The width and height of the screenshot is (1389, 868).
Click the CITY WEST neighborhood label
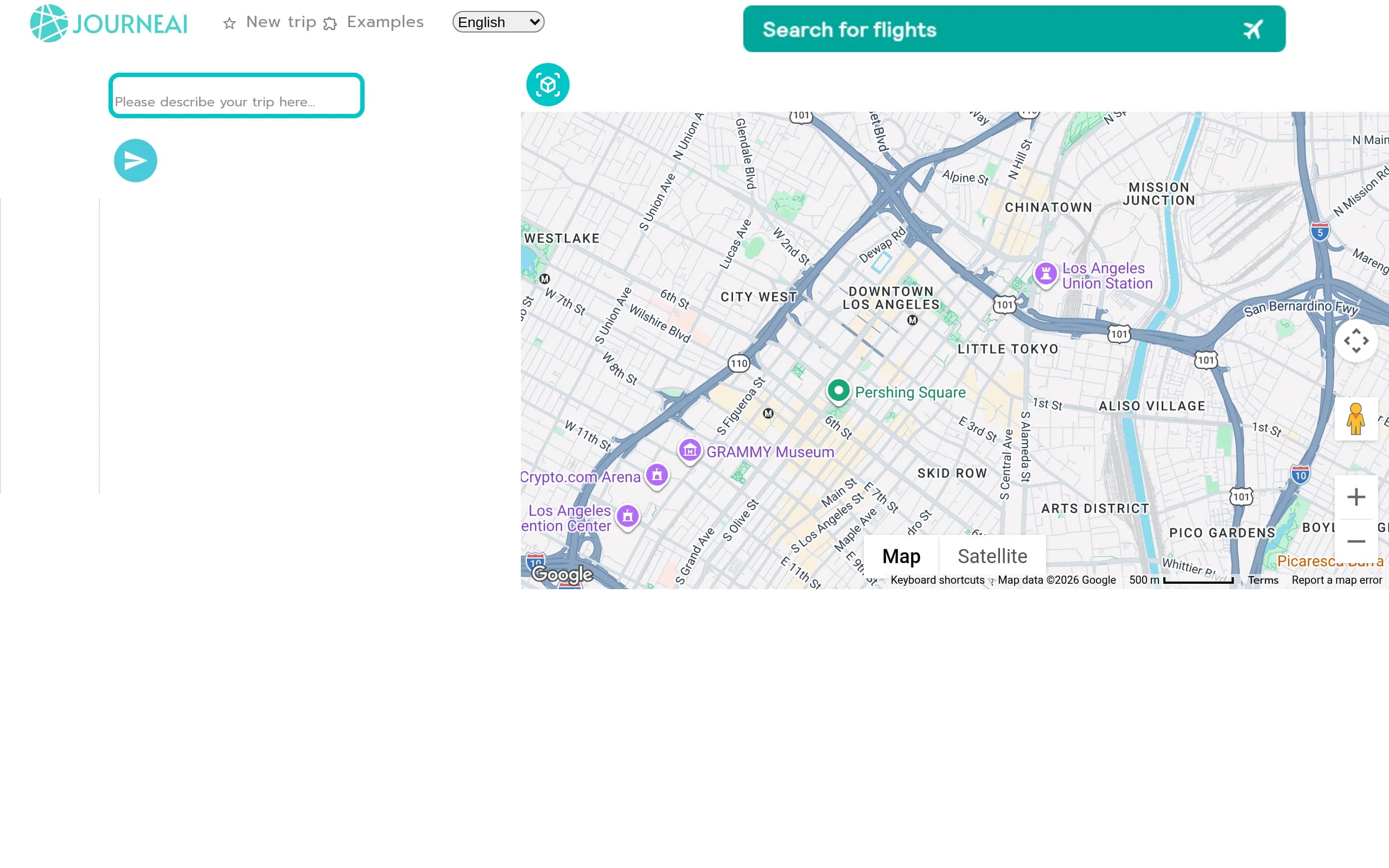[x=759, y=297]
